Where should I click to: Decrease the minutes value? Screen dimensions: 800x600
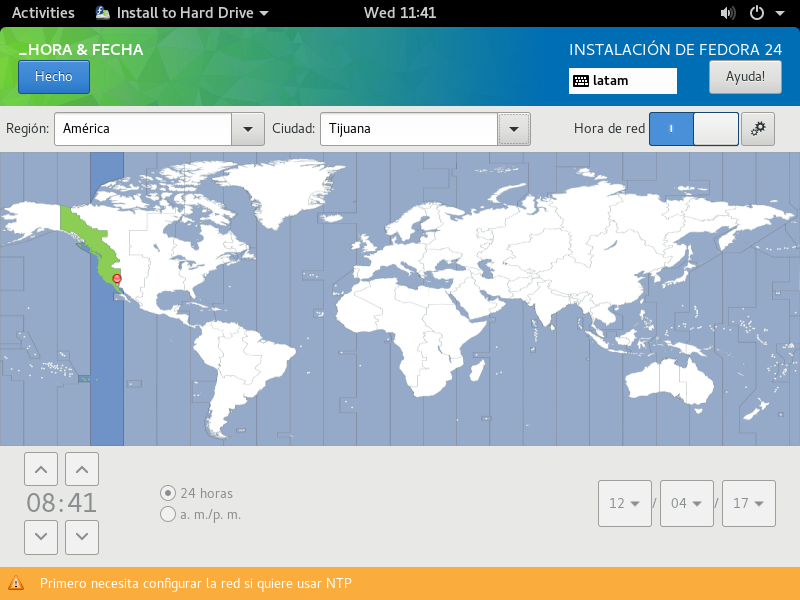pos(82,537)
